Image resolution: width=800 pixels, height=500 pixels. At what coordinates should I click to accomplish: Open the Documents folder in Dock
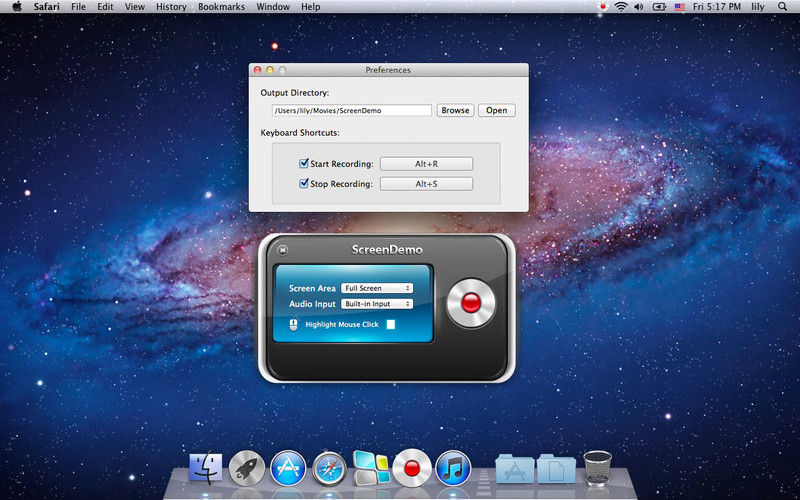(556, 468)
